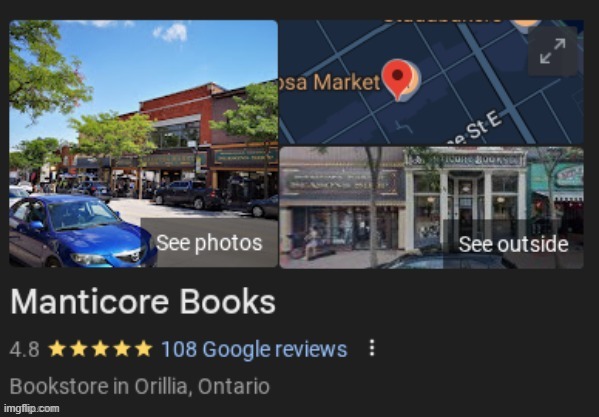Click the imgflip.com watermark
The height and width of the screenshot is (417, 599).
[x=31, y=409]
